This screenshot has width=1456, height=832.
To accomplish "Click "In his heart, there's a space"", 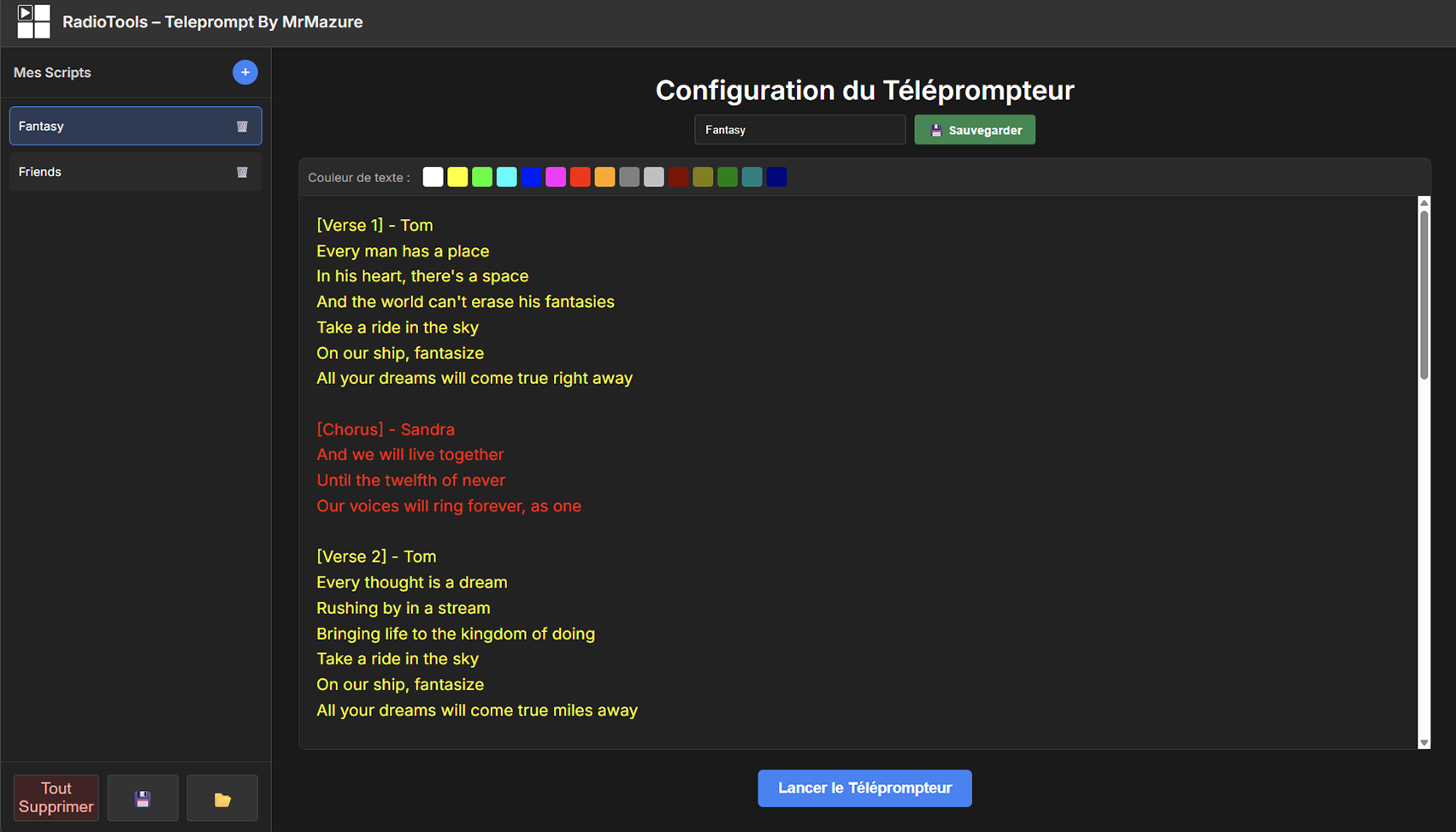I will (x=422, y=276).
